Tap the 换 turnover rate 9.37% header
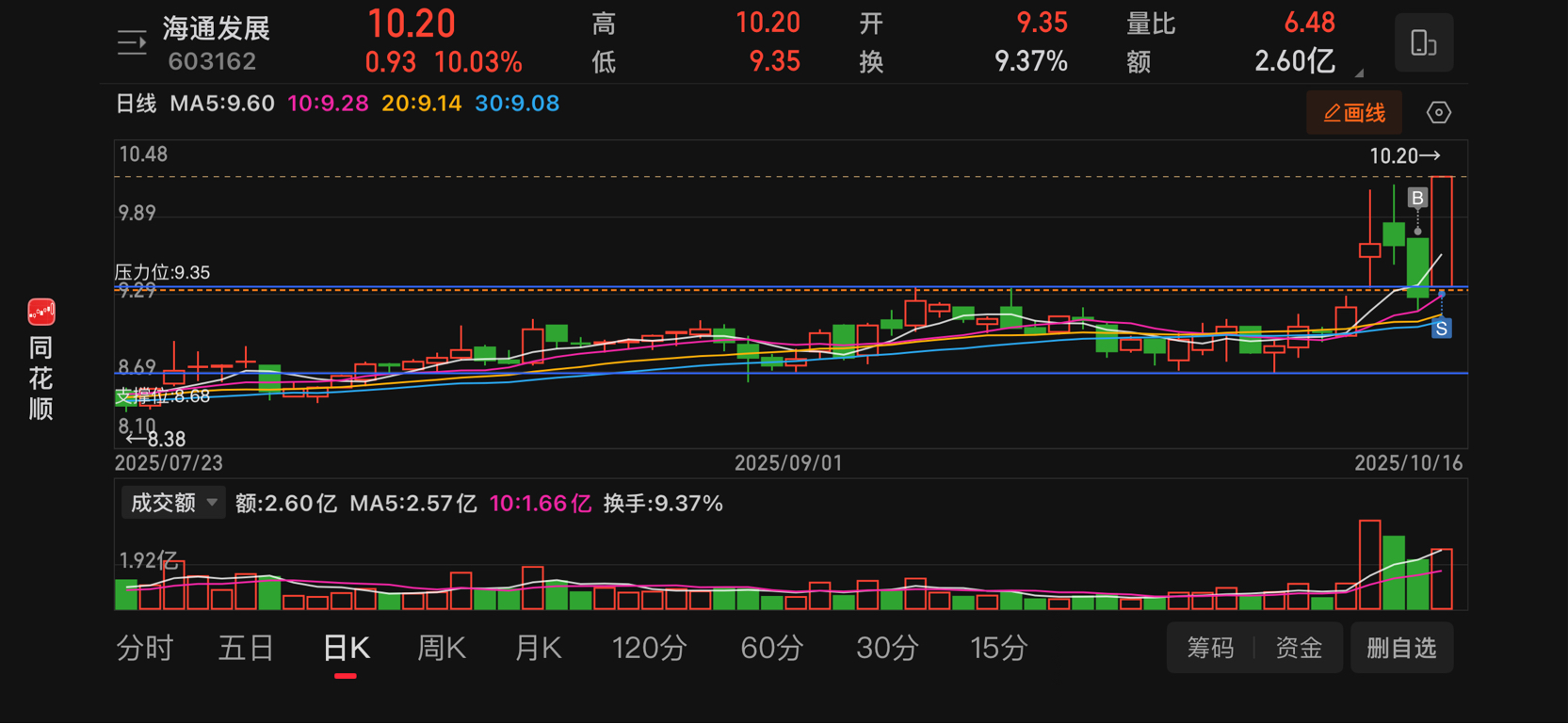Screen dimensions: 1568x724 1031,62
